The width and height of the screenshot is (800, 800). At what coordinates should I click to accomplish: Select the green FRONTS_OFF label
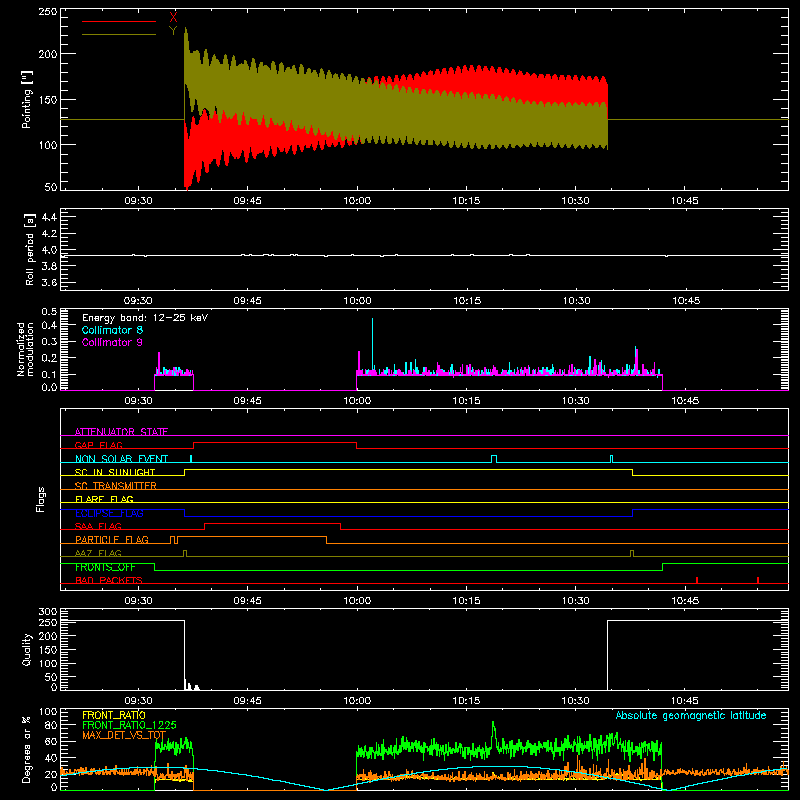point(105,567)
